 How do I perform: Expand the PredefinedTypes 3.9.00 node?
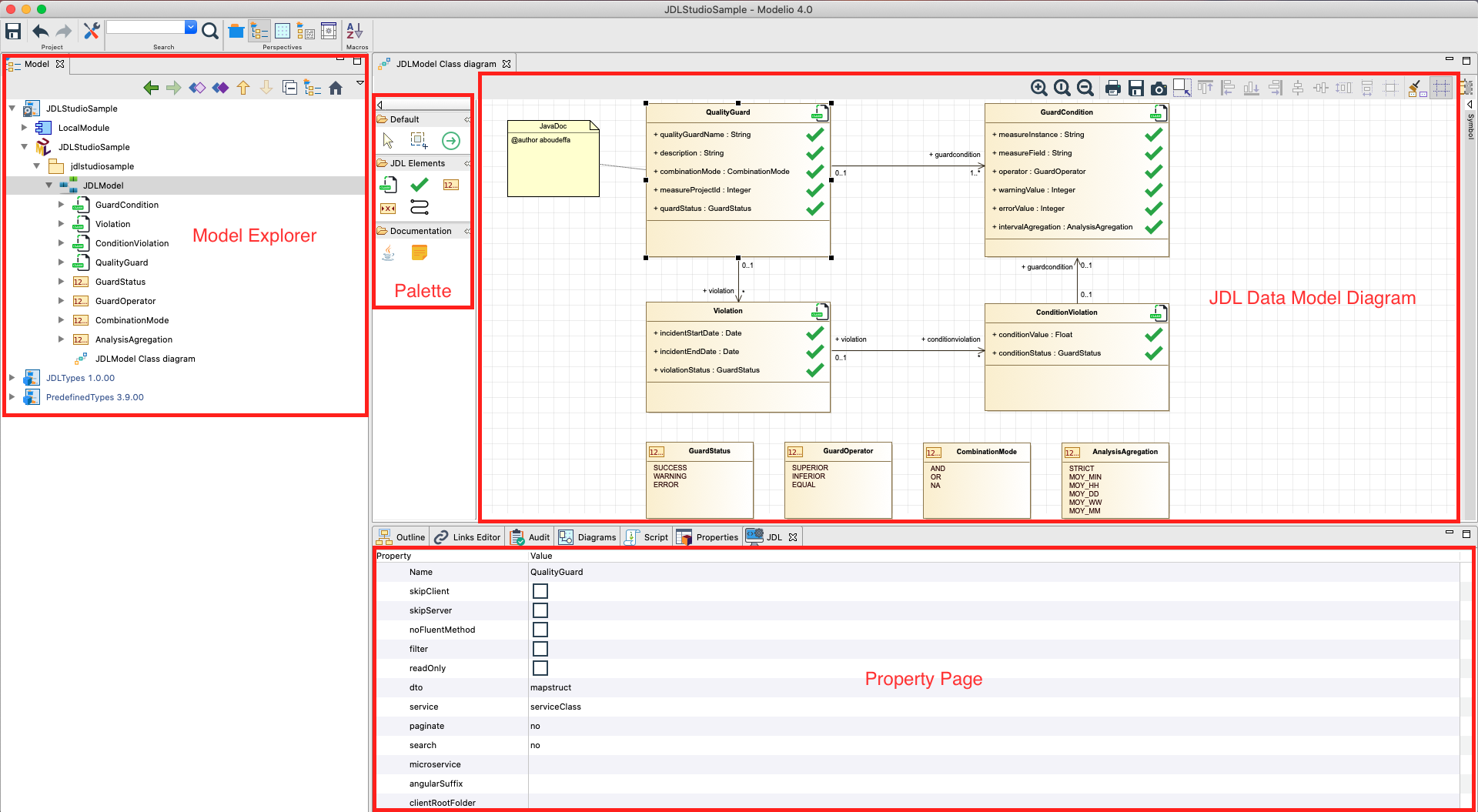(12, 397)
